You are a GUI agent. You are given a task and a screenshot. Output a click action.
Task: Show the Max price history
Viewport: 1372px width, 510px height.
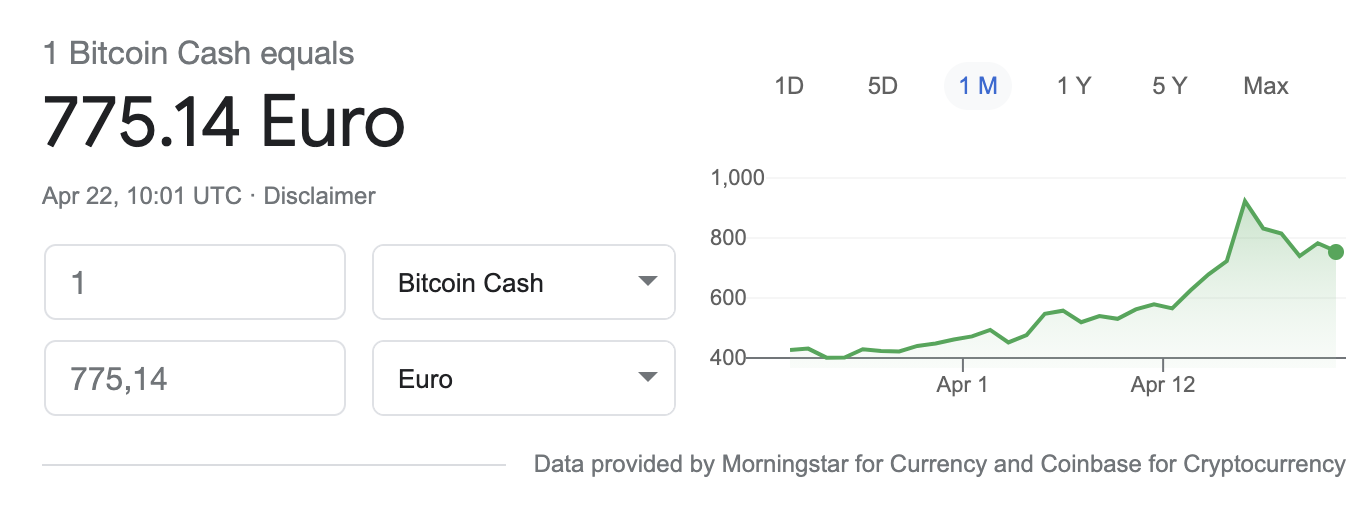1266,86
